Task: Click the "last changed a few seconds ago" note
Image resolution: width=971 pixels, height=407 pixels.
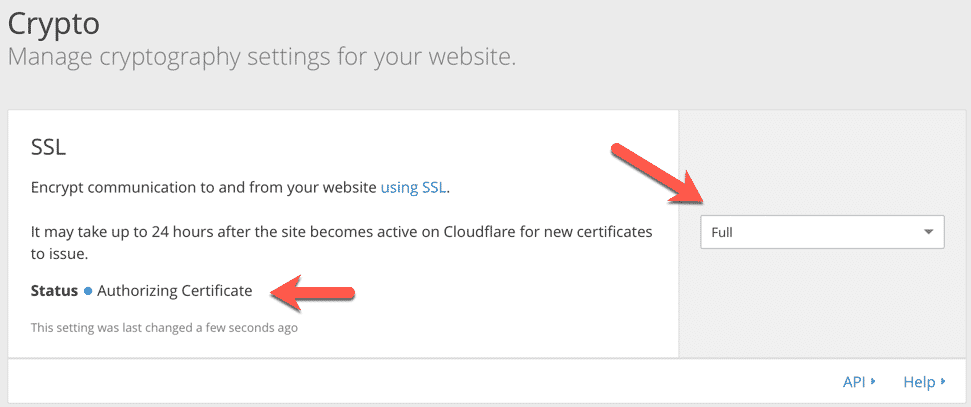Action: click(x=164, y=326)
